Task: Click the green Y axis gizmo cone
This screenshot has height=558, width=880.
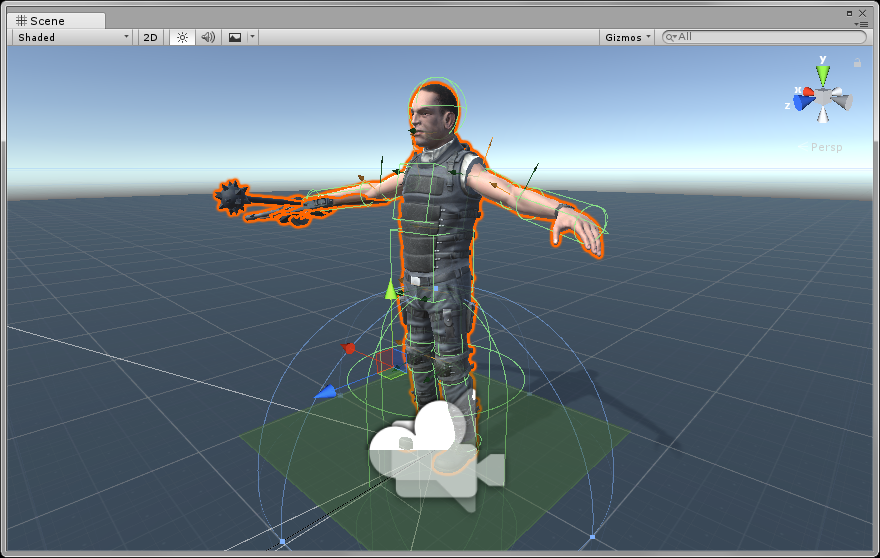Action: tap(823, 75)
